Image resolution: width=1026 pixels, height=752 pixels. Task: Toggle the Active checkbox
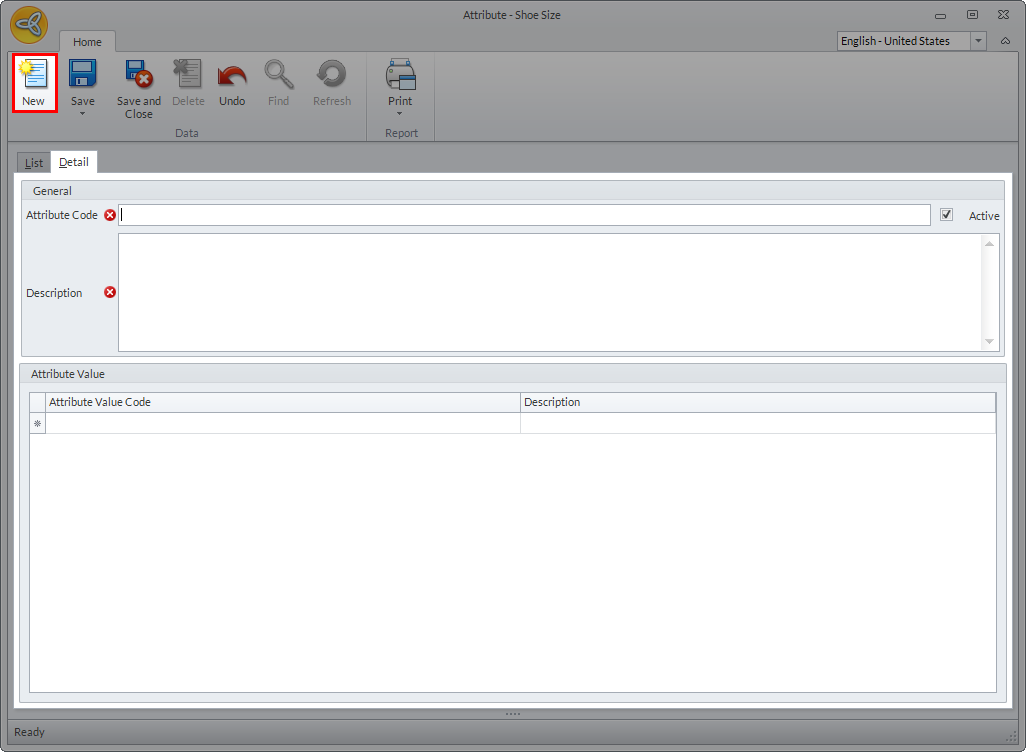coord(946,215)
